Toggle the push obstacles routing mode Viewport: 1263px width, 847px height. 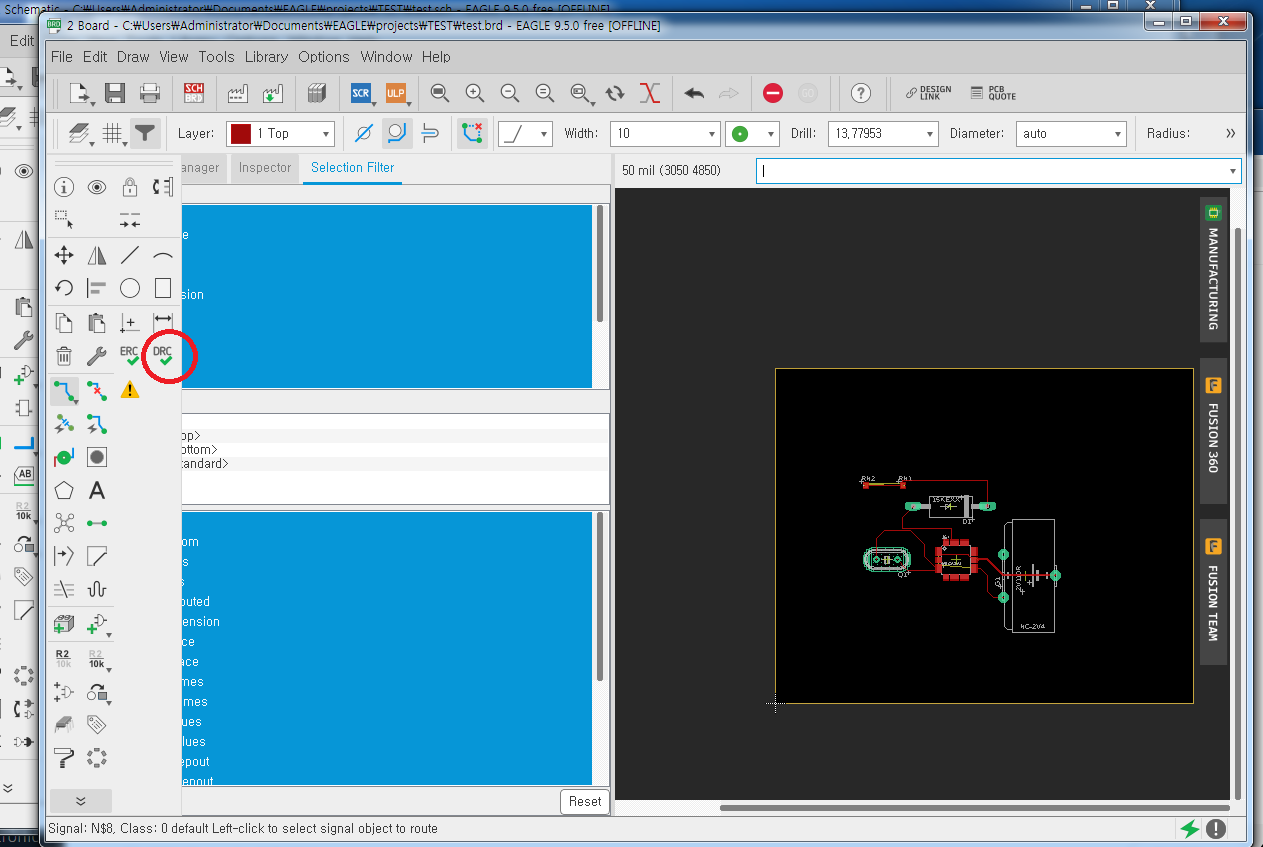[430, 133]
